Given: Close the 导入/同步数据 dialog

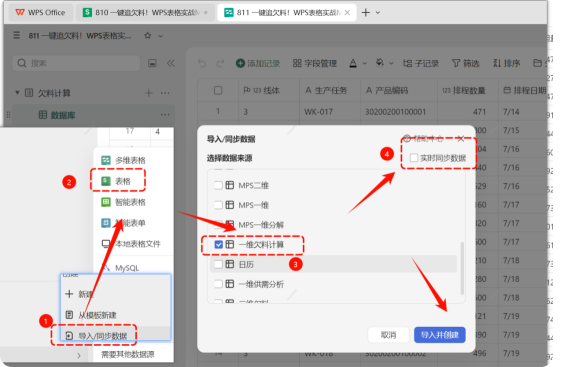Looking at the screenshot, I should (x=461, y=139).
